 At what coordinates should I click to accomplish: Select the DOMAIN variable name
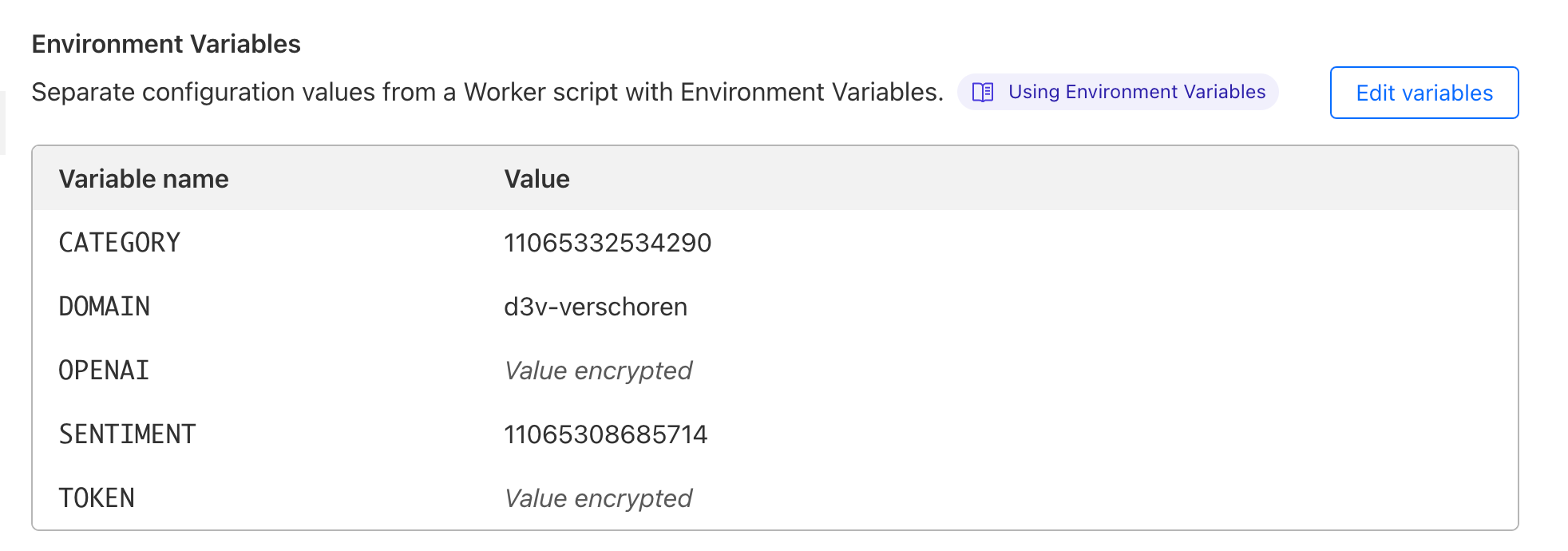click(105, 307)
